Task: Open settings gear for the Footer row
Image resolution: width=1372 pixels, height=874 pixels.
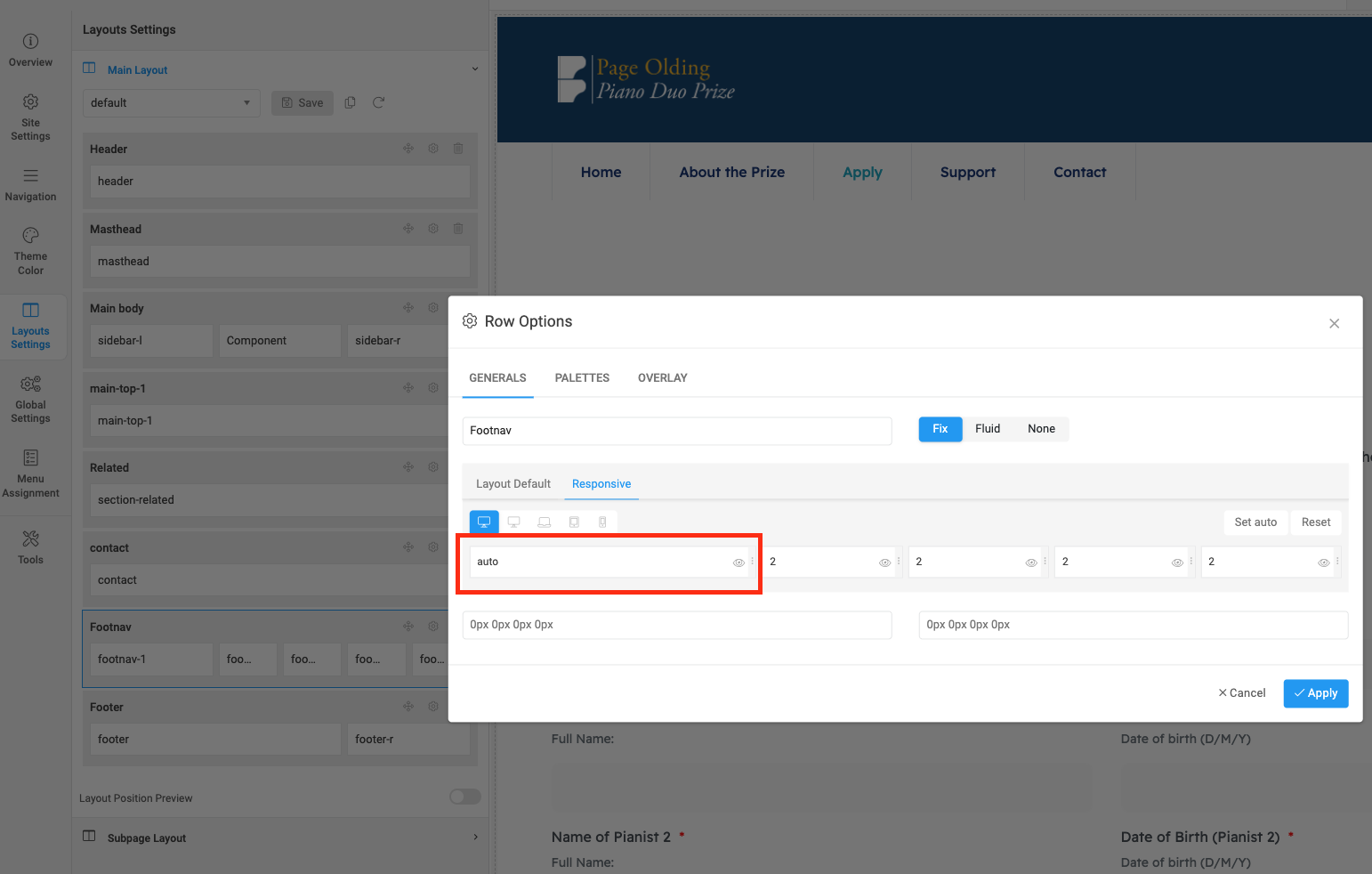Action: click(x=433, y=707)
